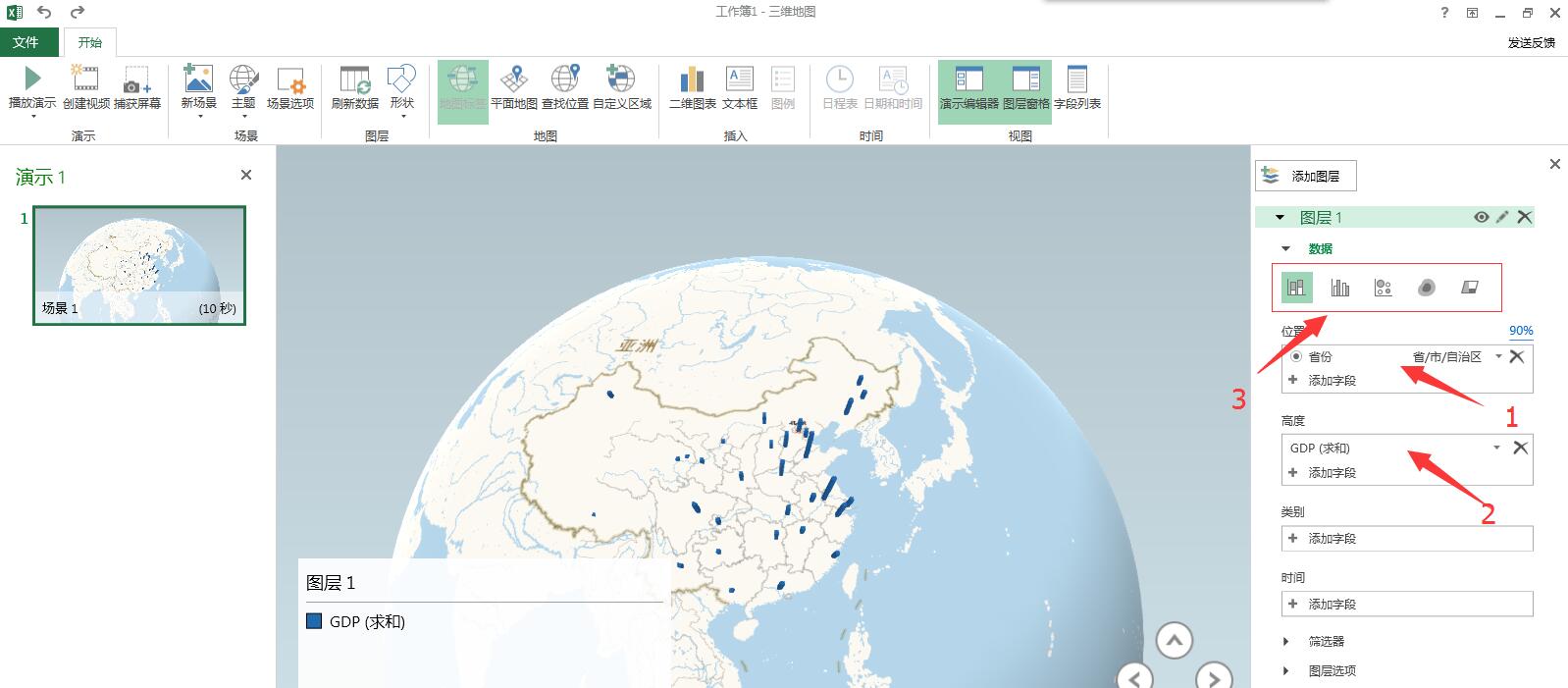
Task: Click 日期和时间 icon
Action: [x=893, y=79]
